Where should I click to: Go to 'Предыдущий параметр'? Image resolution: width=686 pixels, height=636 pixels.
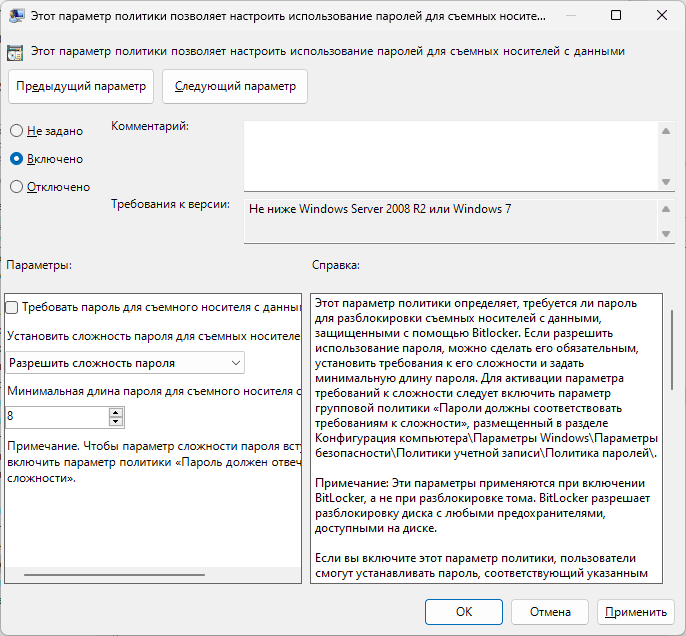click(81, 86)
